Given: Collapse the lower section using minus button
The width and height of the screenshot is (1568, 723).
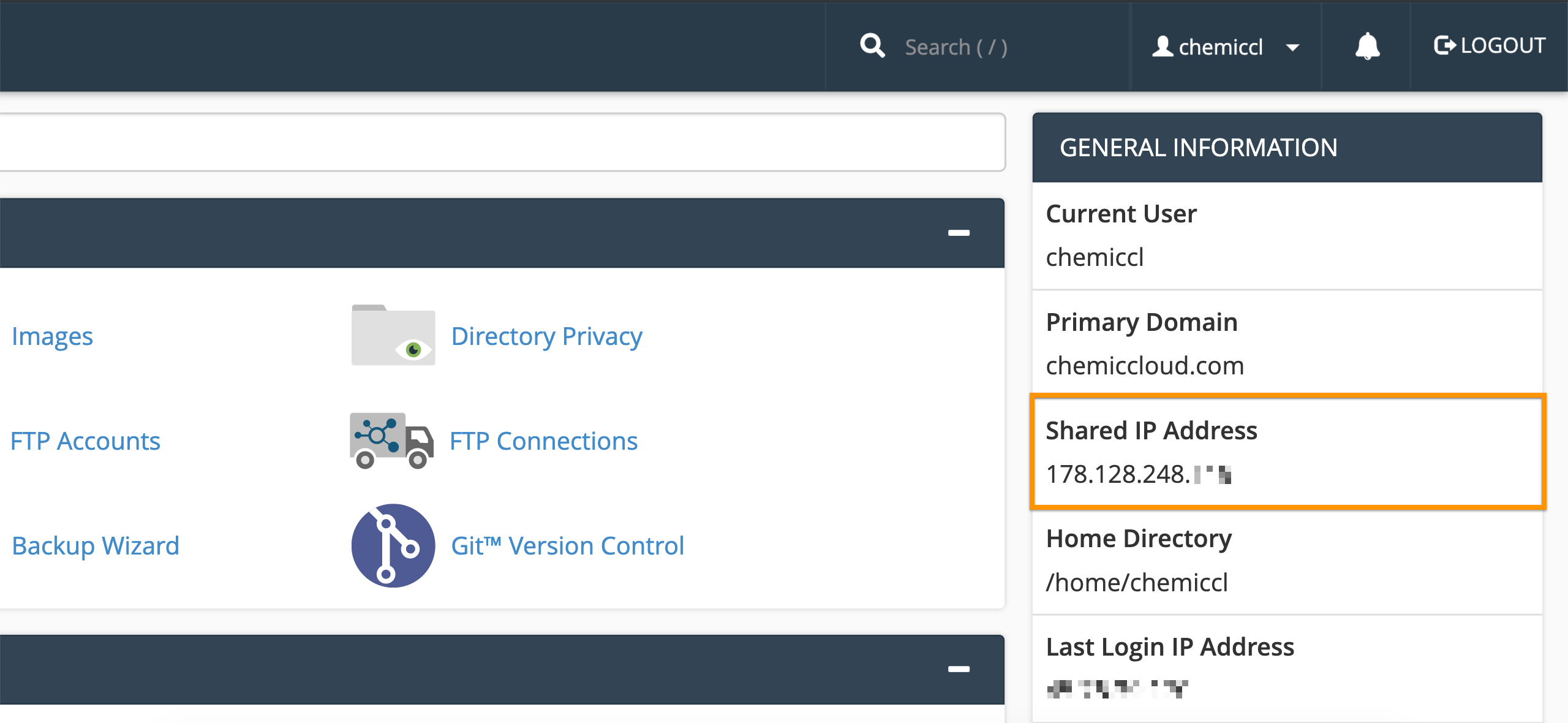Looking at the screenshot, I should (959, 669).
